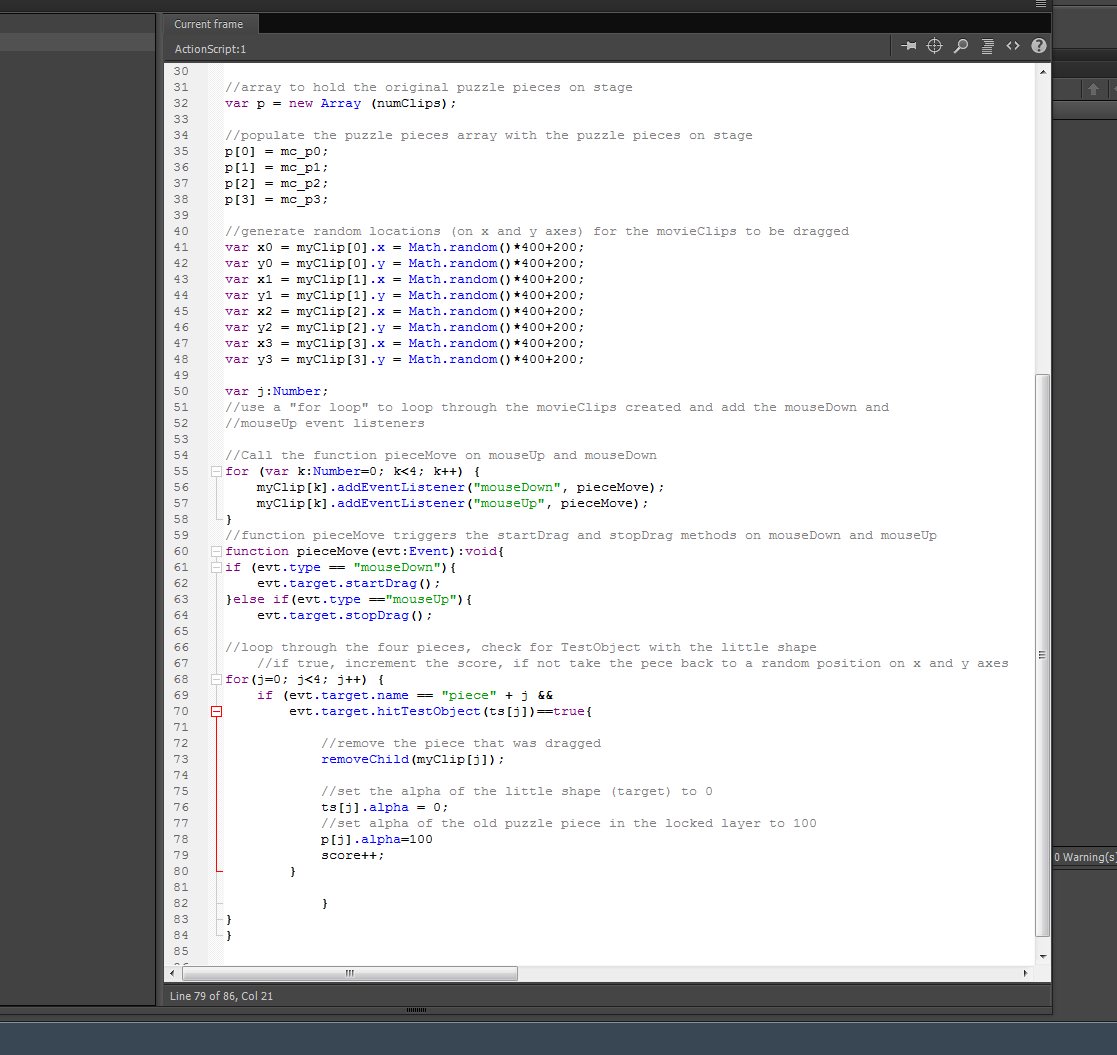The image size is (1117, 1055).
Task: Collapse the for loop at line 68
Action: 216,679
